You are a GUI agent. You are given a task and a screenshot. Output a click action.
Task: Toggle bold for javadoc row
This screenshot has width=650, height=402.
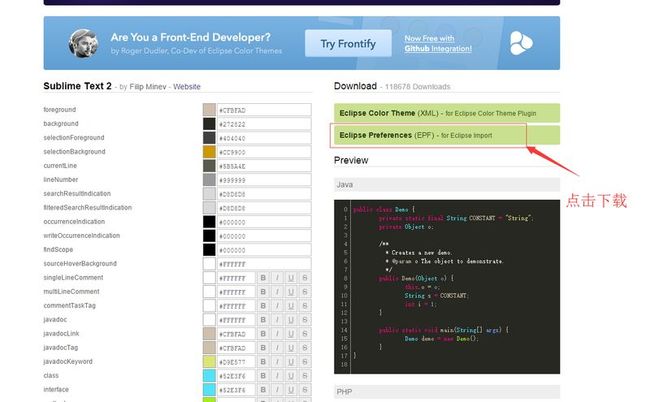coord(263,320)
